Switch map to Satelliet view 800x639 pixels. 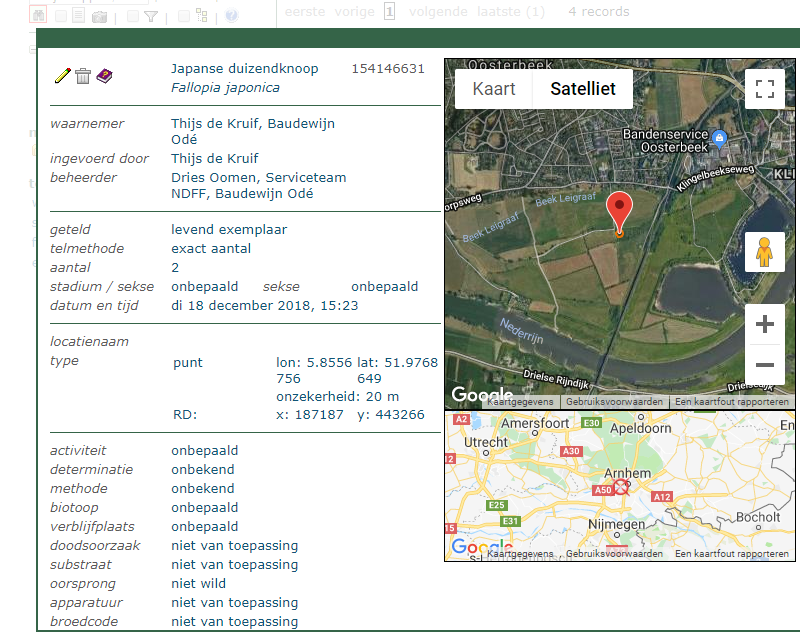583,89
